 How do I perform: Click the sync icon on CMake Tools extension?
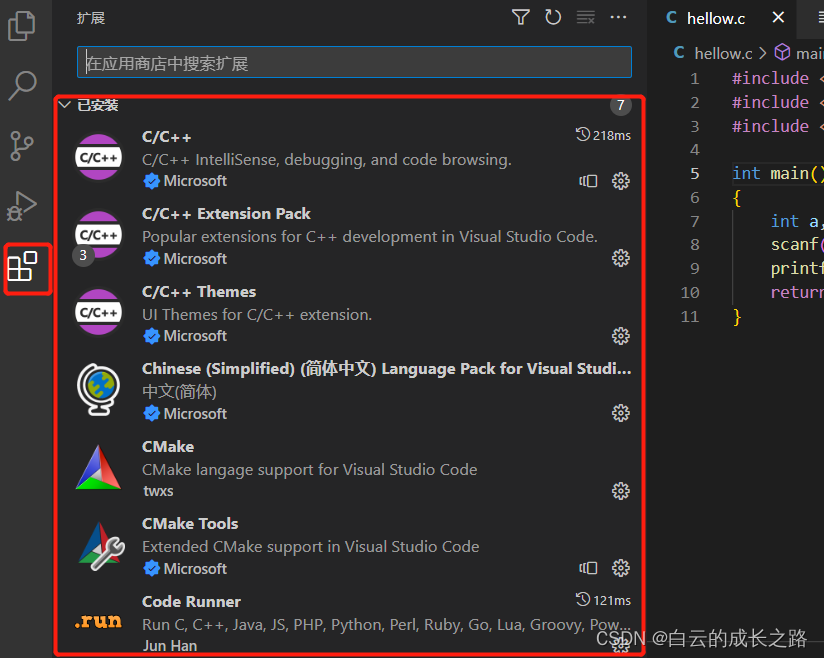click(x=588, y=568)
